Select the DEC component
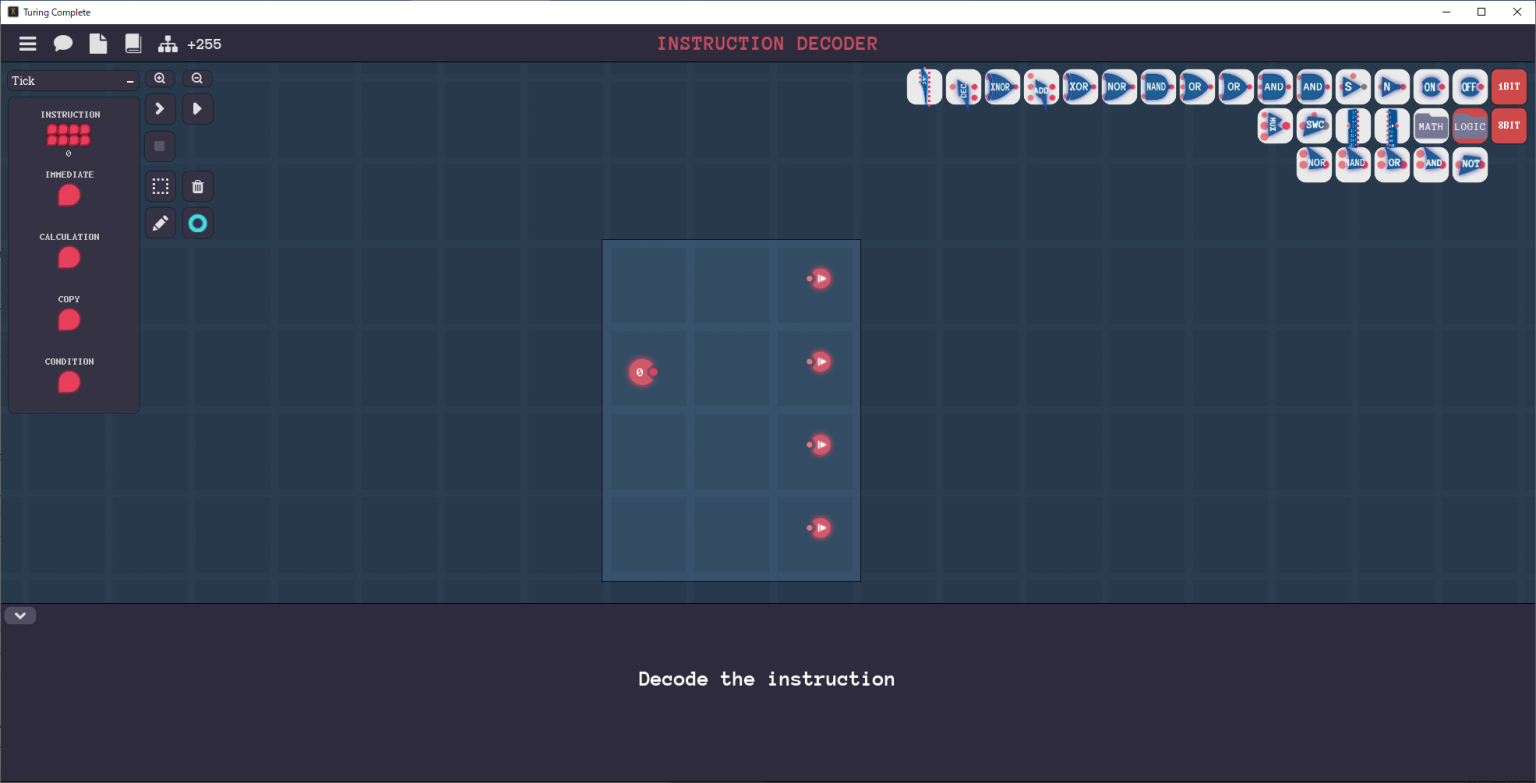Image resolution: width=1536 pixels, height=783 pixels. click(963, 86)
